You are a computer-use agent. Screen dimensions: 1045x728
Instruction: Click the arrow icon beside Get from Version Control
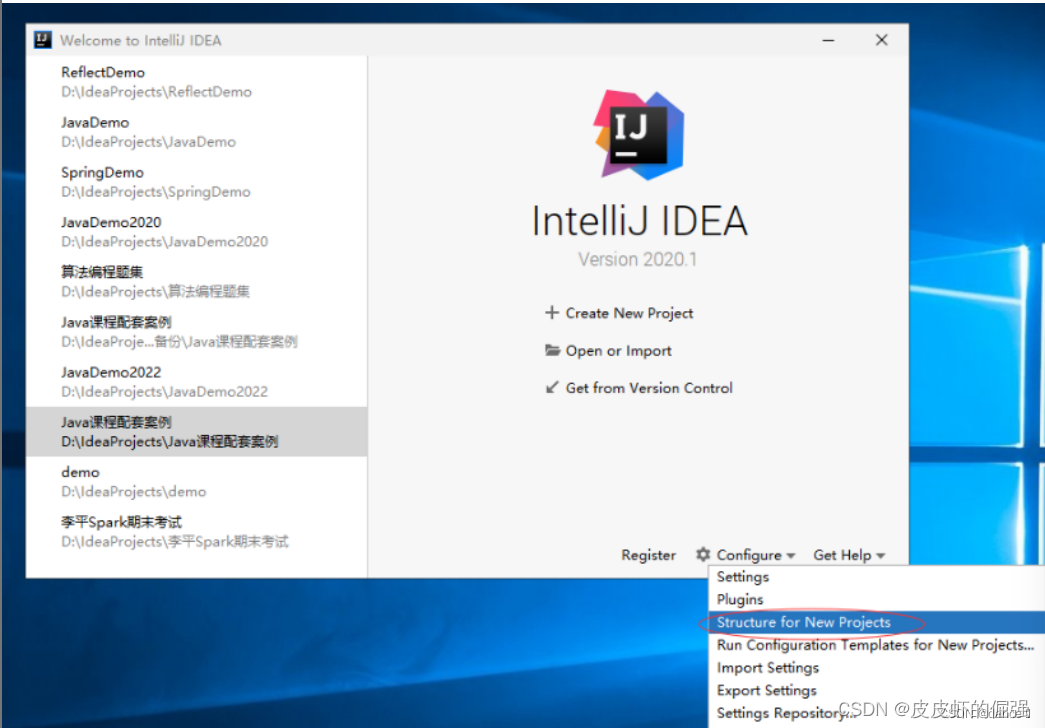pyautogui.click(x=552, y=387)
